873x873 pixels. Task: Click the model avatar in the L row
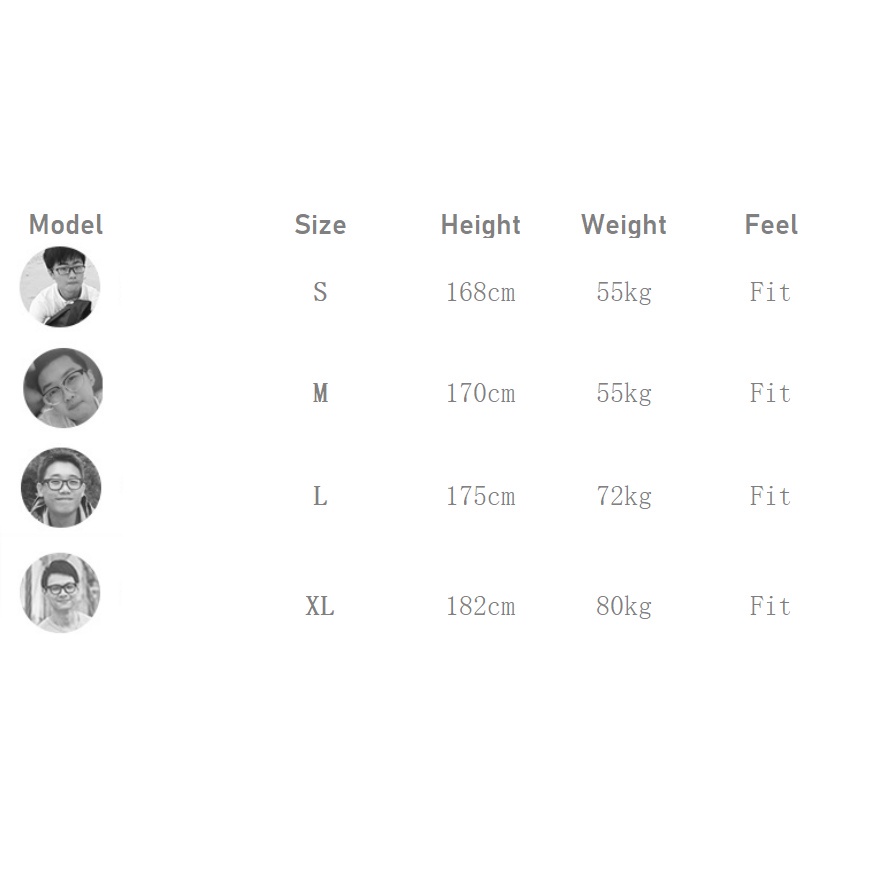pos(61,487)
